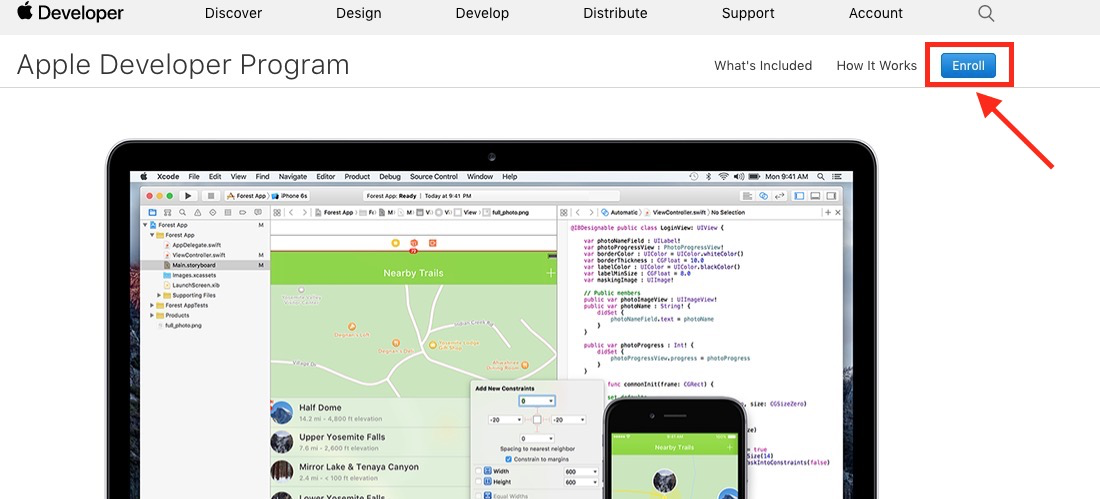Click the Half Dome trail thumbnail
Image resolution: width=1100 pixels, height=499 pixels.
[281, 413]
